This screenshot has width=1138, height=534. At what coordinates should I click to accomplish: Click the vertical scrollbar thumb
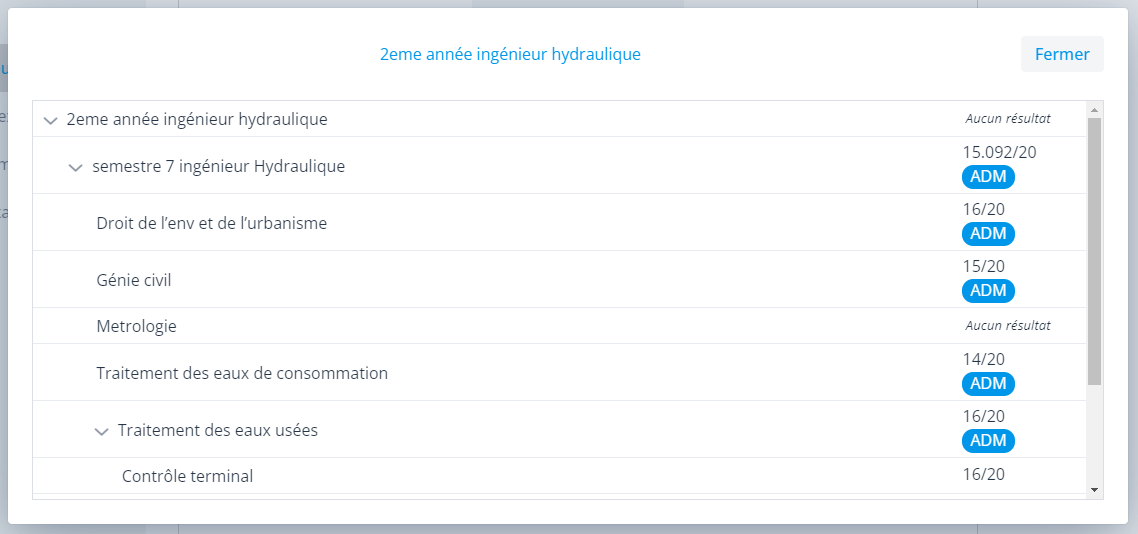[x=1094, y=250]
